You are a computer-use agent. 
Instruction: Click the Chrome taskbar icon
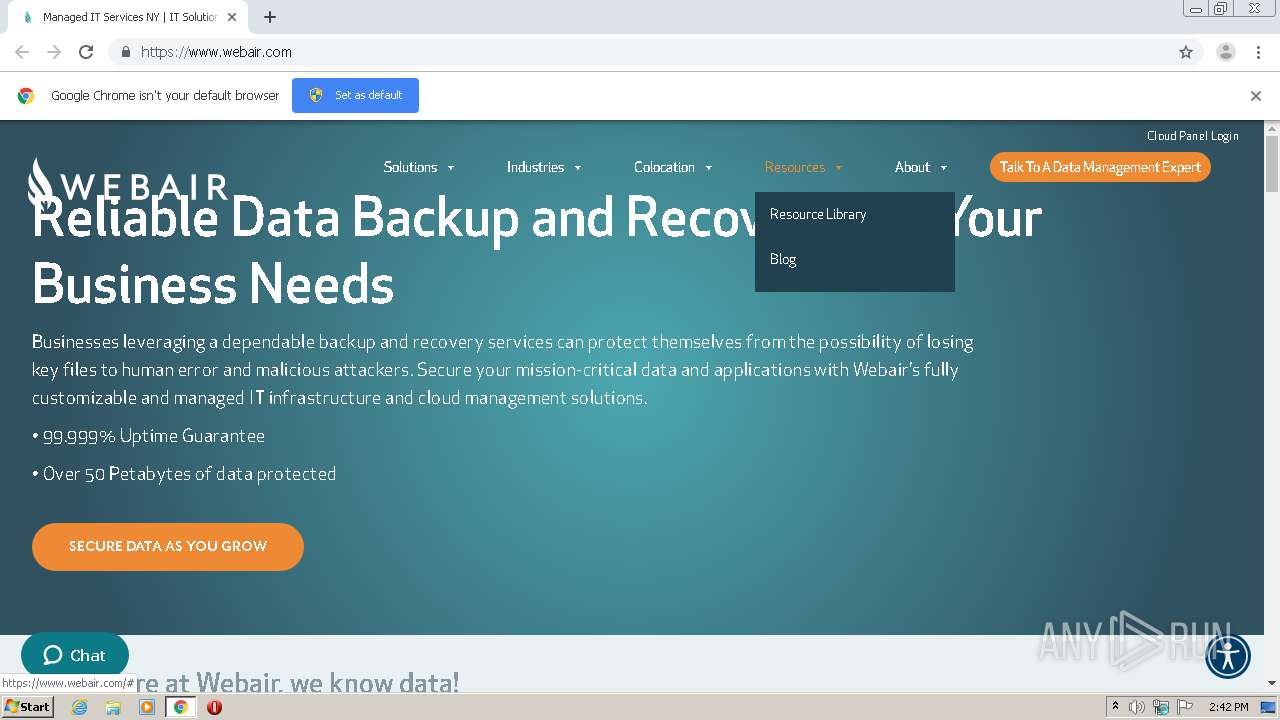pyautogui.click(x=180, y=707)
